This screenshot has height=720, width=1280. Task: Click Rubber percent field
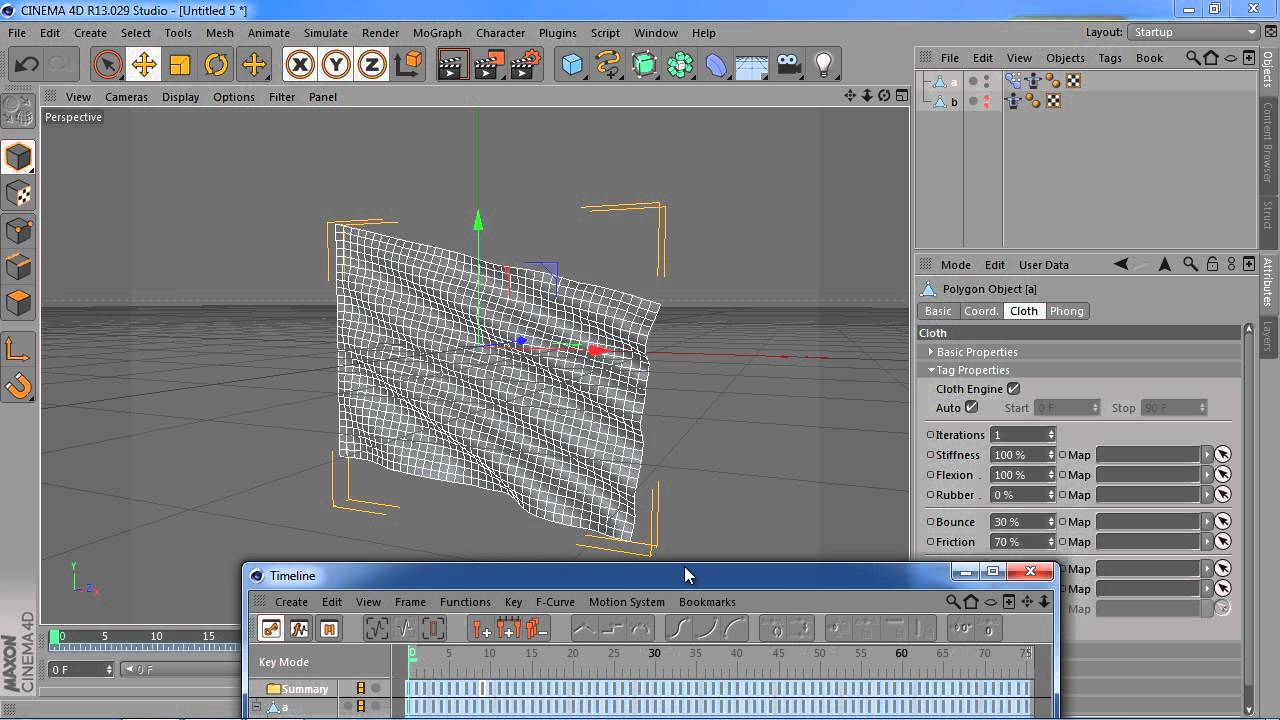tap(1017, 495)
